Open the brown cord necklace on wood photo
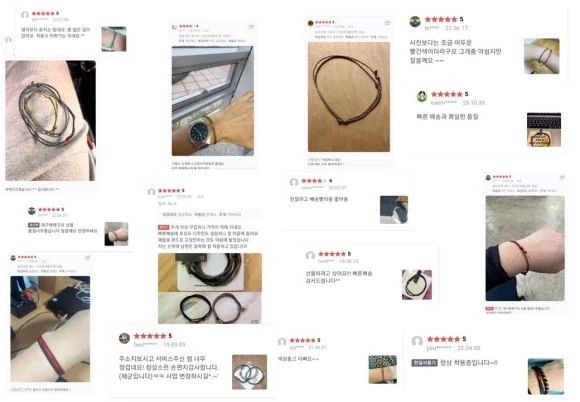This screenshot has height=402, width=580. (349, 97)
